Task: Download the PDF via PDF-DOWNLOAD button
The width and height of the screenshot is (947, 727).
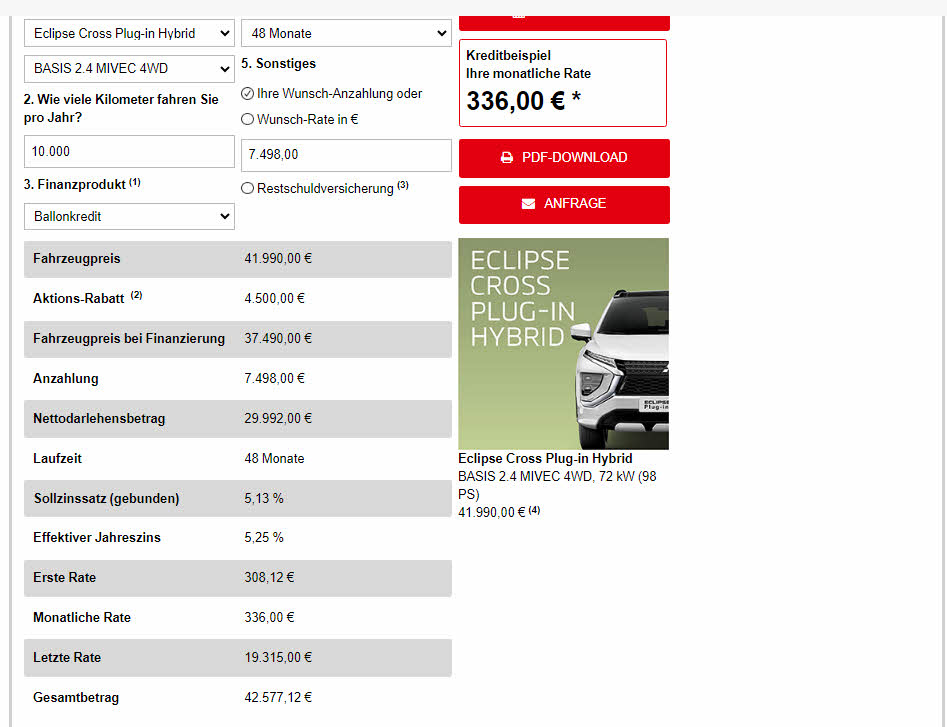Action: tap(564, 158)
